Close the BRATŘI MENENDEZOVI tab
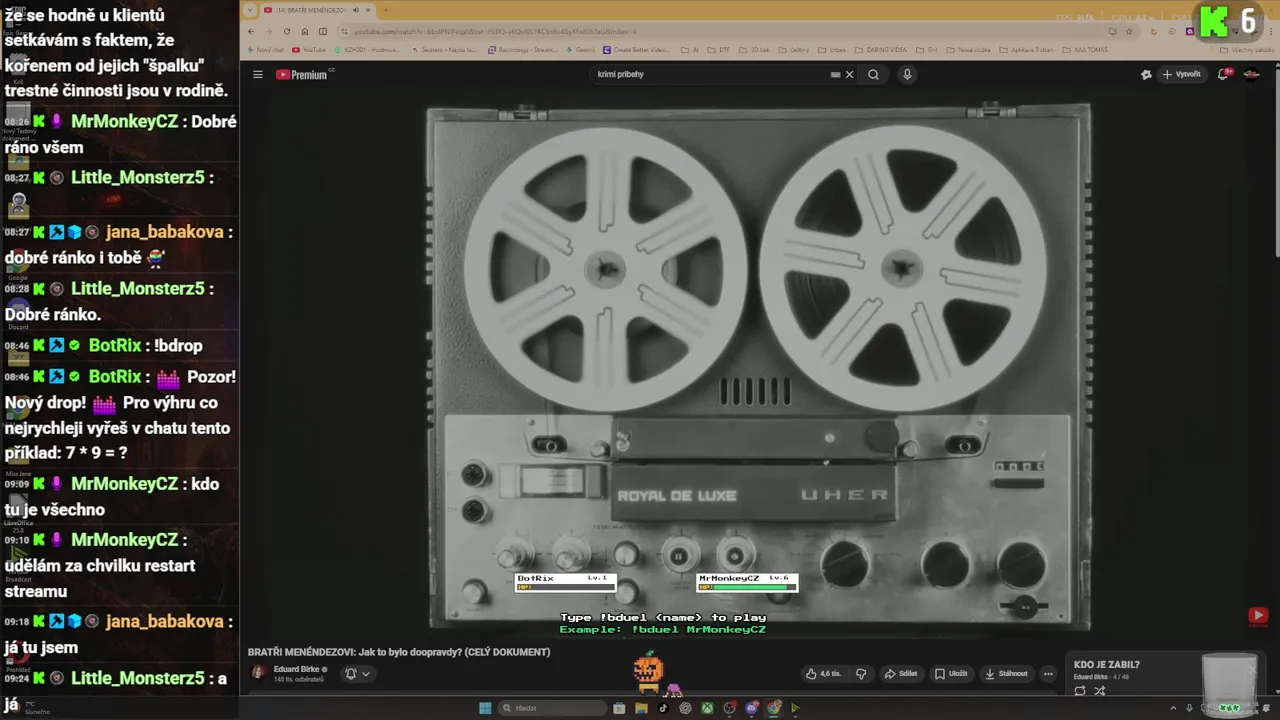This screenshot has width=1280, height=720. 366,10
